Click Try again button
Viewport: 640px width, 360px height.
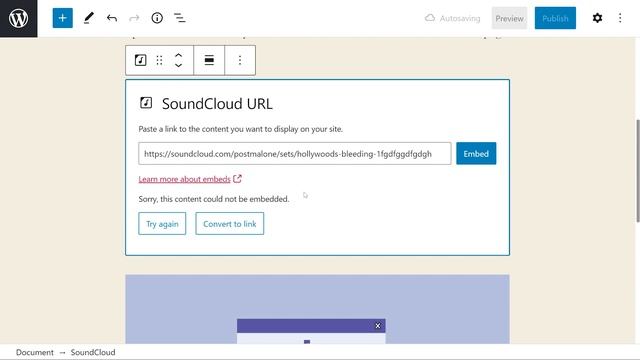tap(162, 224)
